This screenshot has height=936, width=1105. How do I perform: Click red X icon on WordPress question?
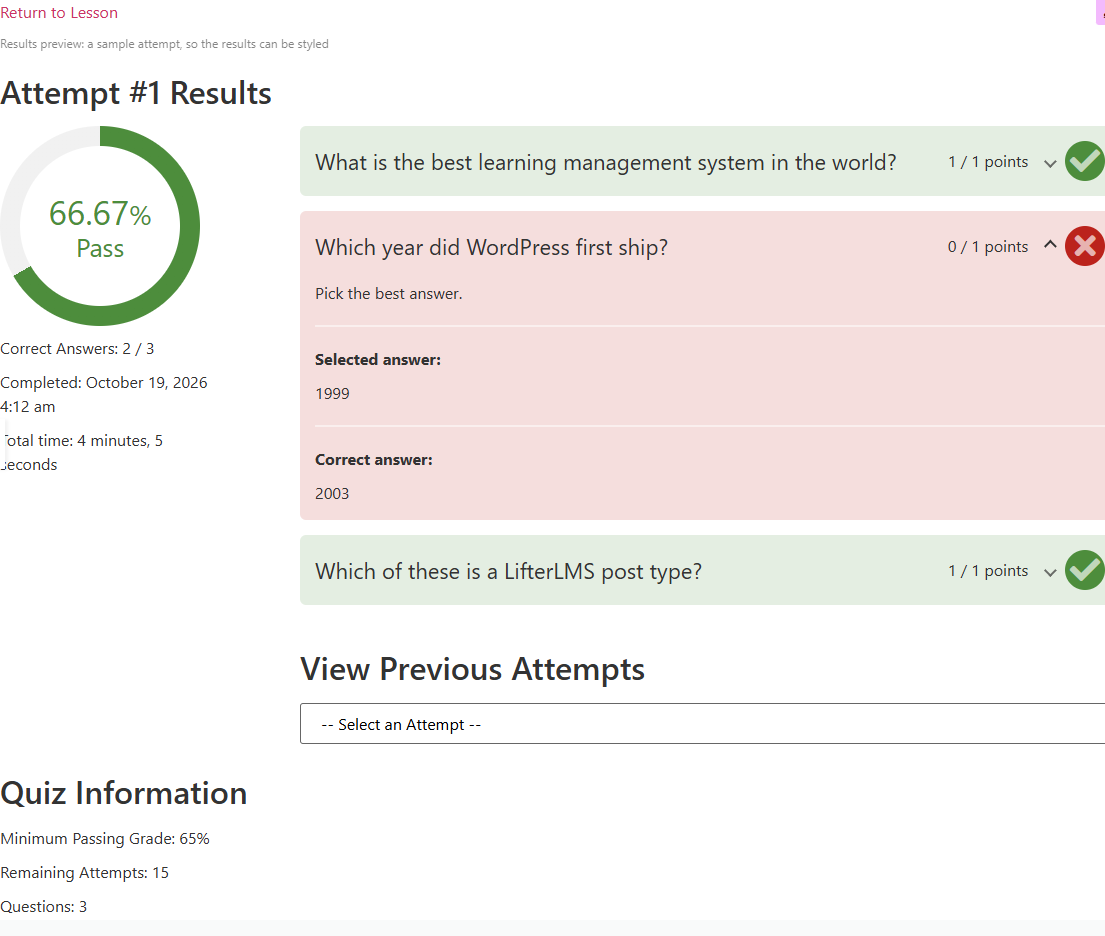pyautogui.click(x=1085, y=245)
